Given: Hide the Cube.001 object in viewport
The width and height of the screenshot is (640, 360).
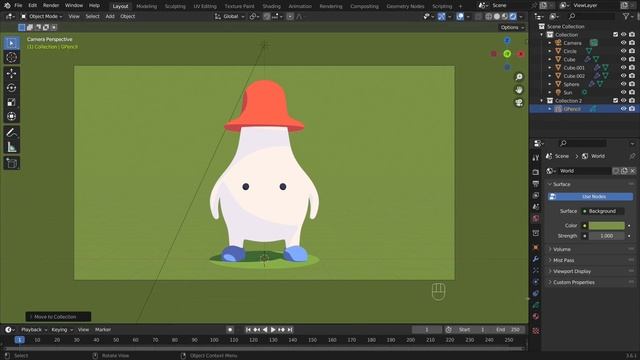Looking at the screenshot, I should pos(623,67).
